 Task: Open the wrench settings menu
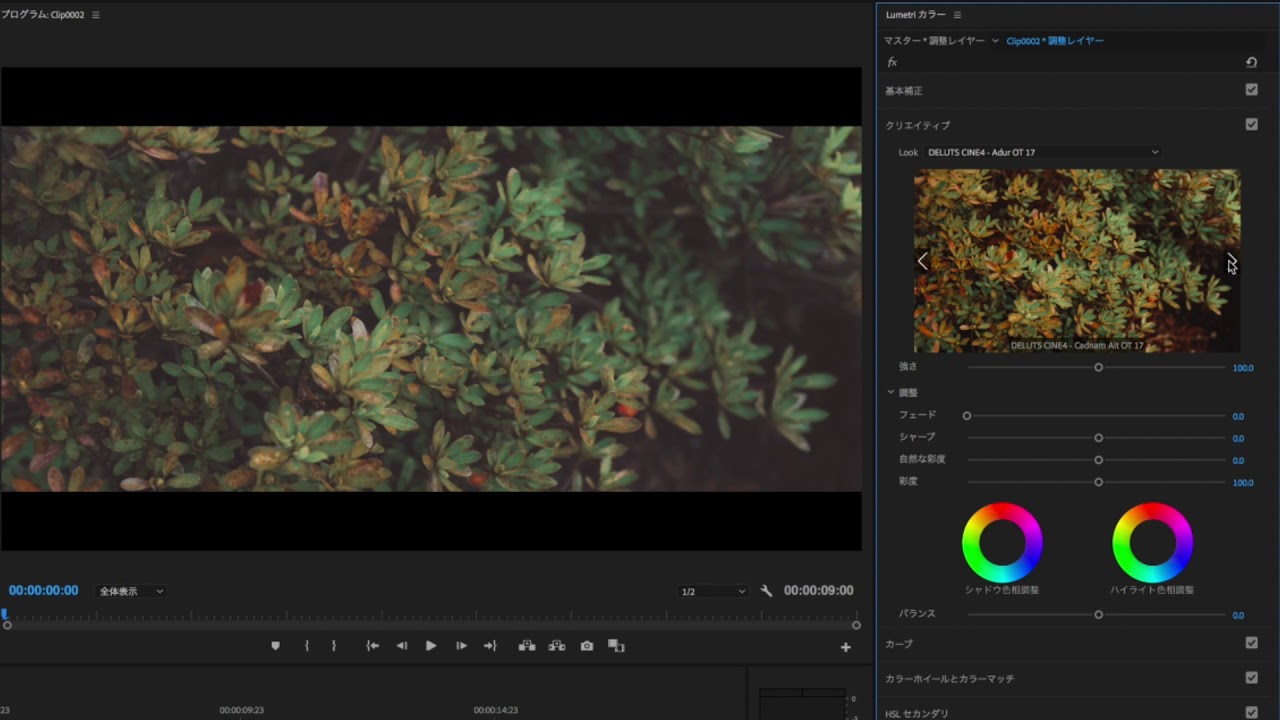click(x=766, y=591)
